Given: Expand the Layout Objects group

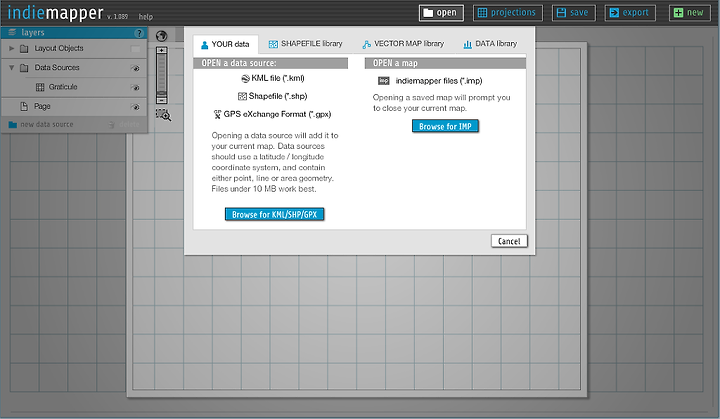Looking at the screenshot, I should pyautogui.click(x=11, y=48).
